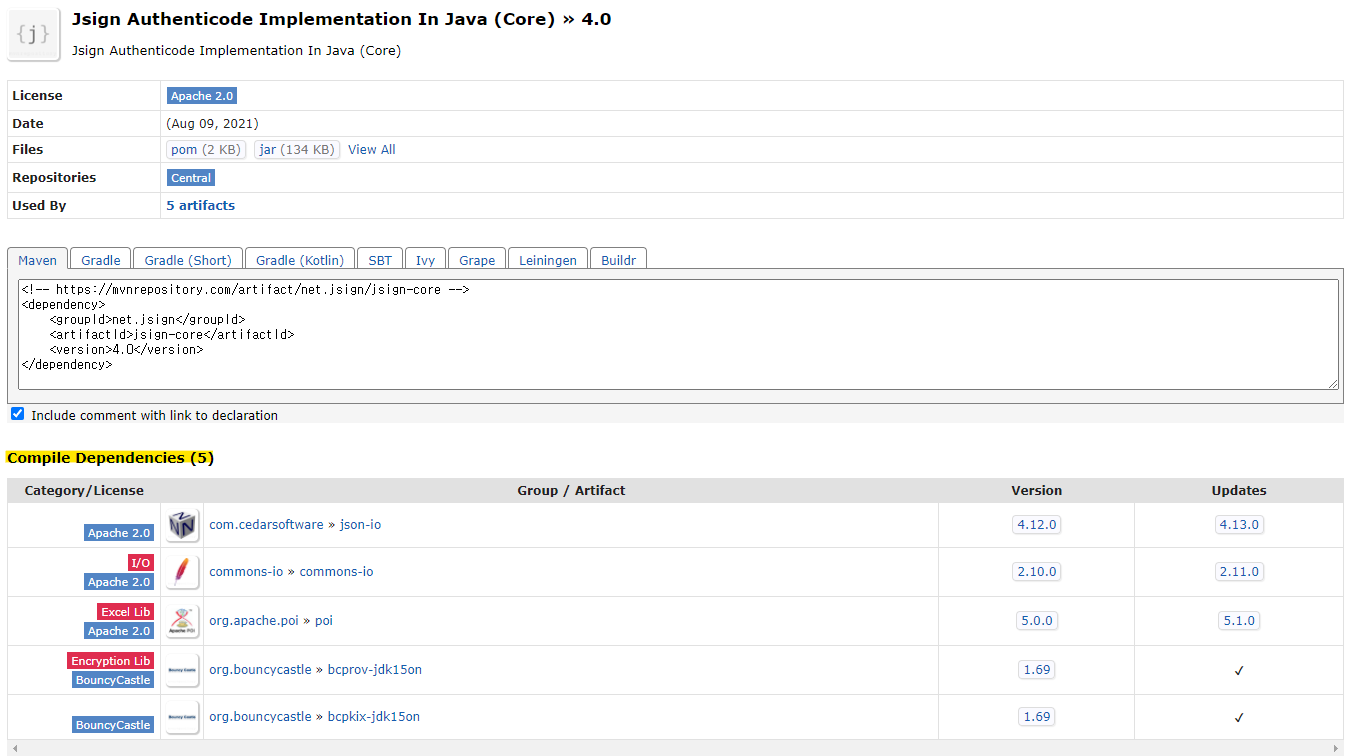Open the commons-io group link
1346x756 pixels.
coord(246,572)
